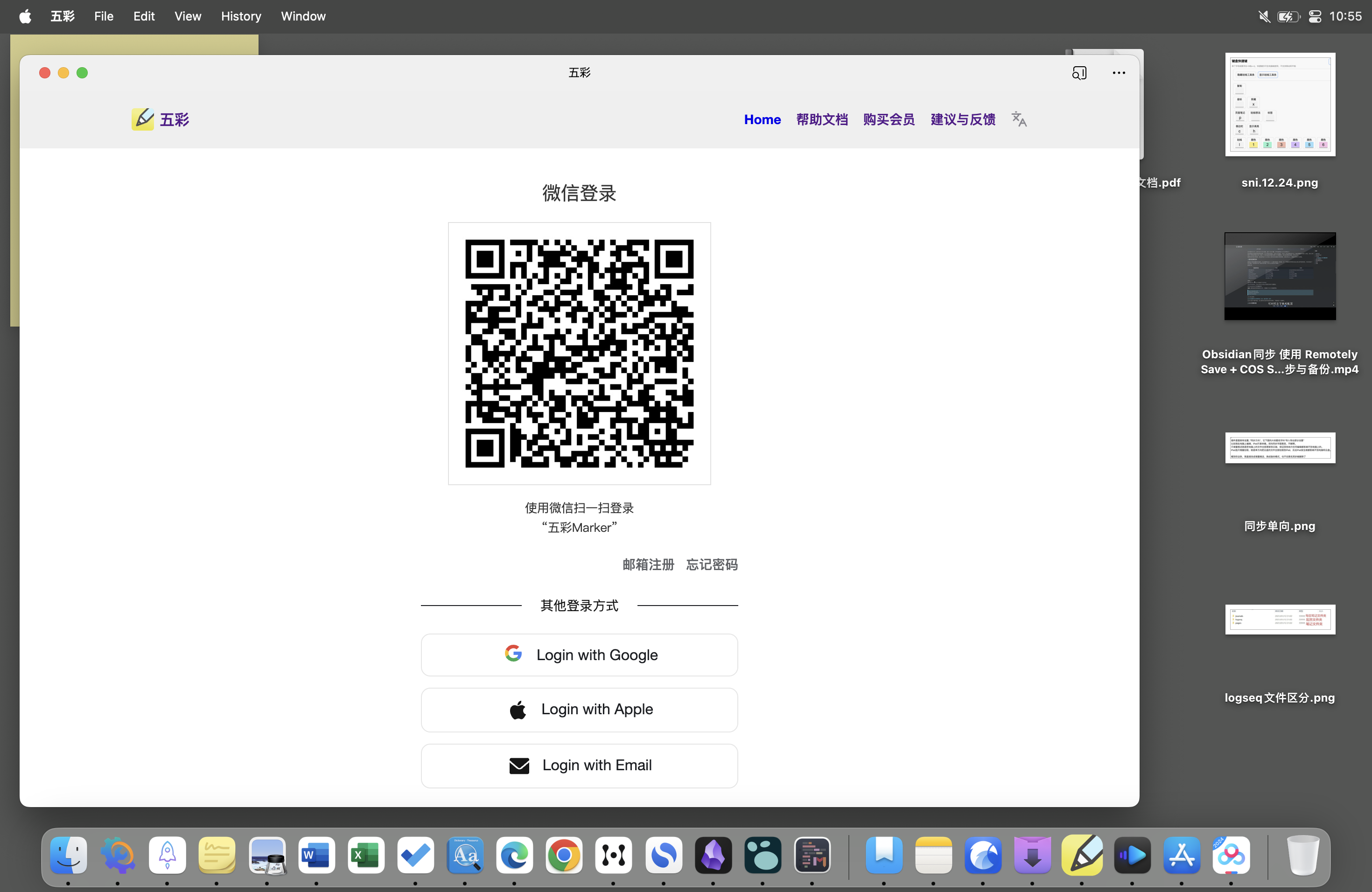Open Microsoft To Do in dock
This screenshot has width=1372, height=892.
(x=416, y=855)
